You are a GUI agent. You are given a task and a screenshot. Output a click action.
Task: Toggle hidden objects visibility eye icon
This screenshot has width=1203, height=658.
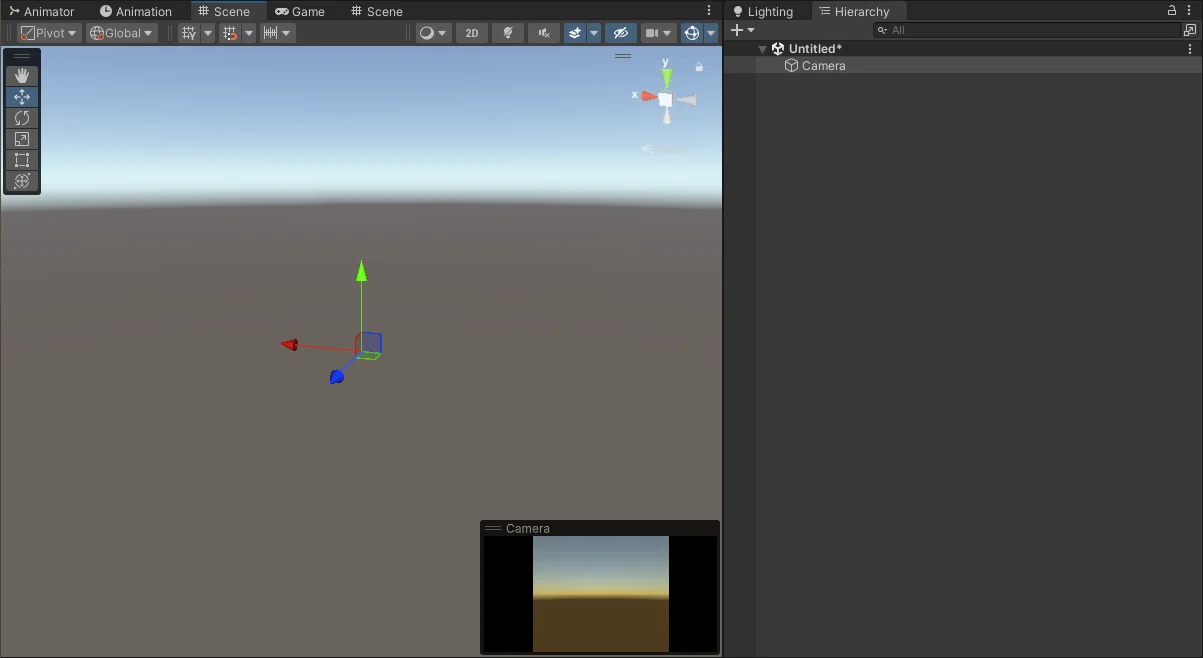tap(621, 33)
